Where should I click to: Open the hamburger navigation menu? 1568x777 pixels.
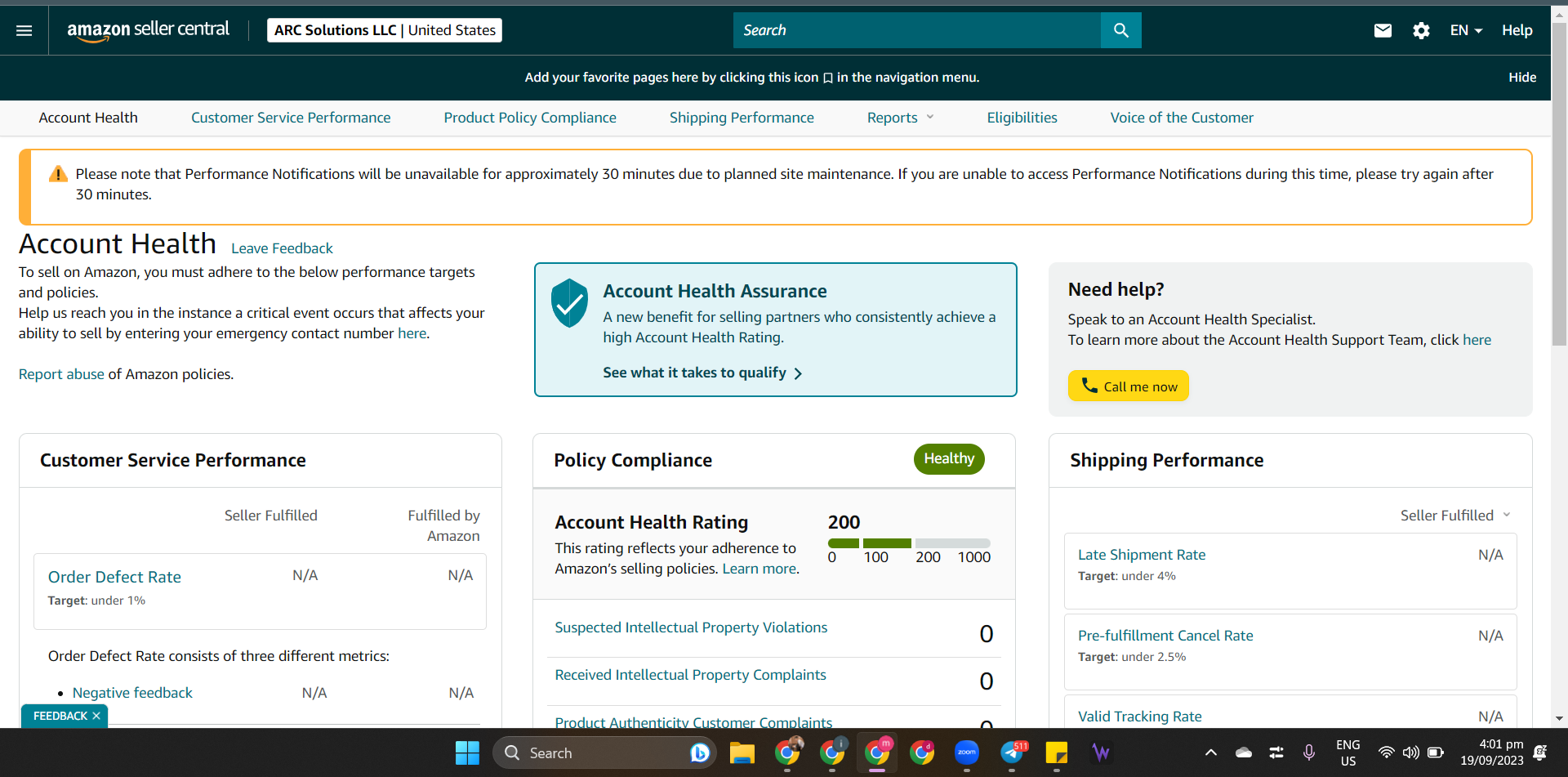[24, 30]
